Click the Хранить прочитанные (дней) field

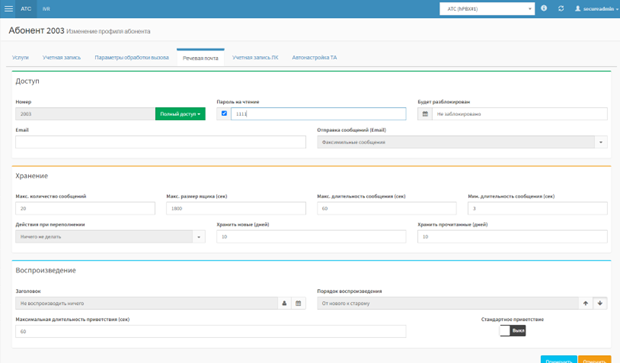tap(512, 237)
